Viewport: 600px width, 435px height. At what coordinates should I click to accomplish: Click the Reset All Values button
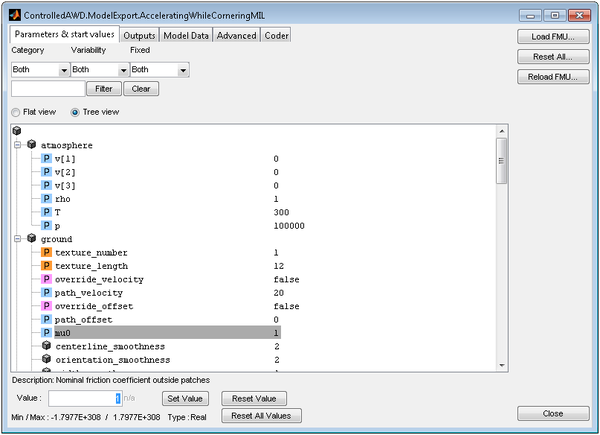[x=261, y=416]
